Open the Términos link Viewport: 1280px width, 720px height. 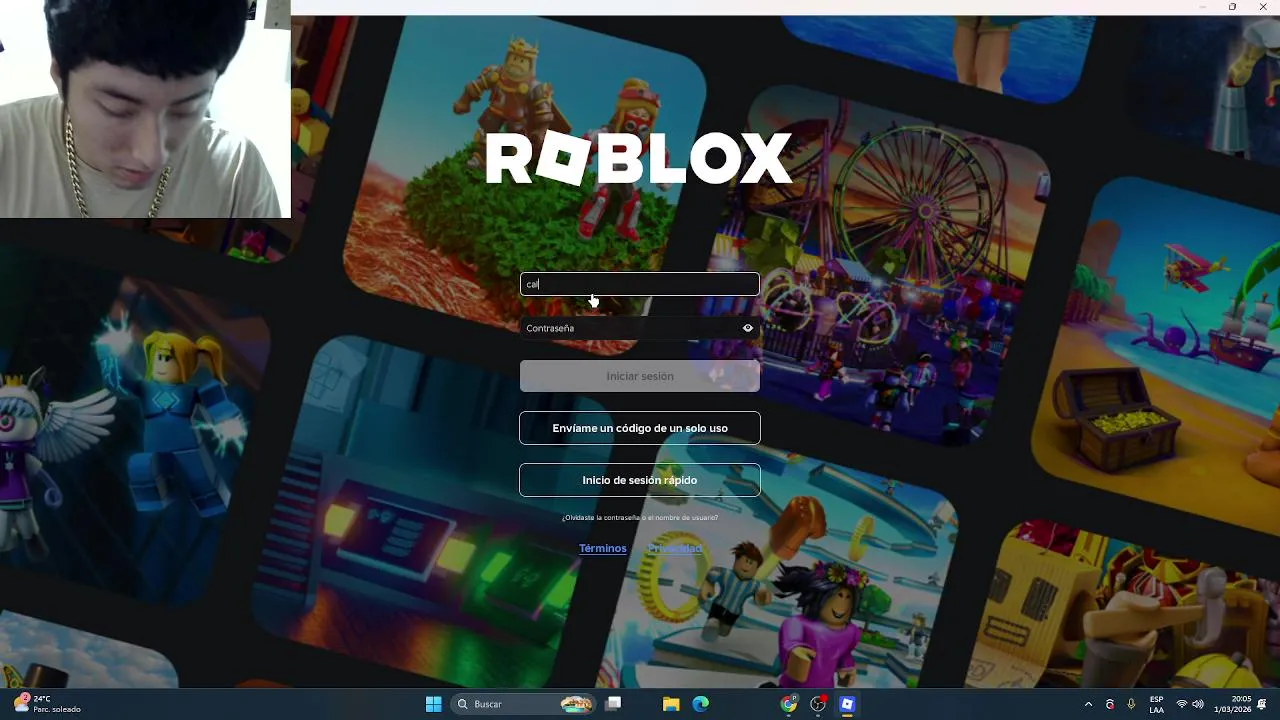pos(603,548)
